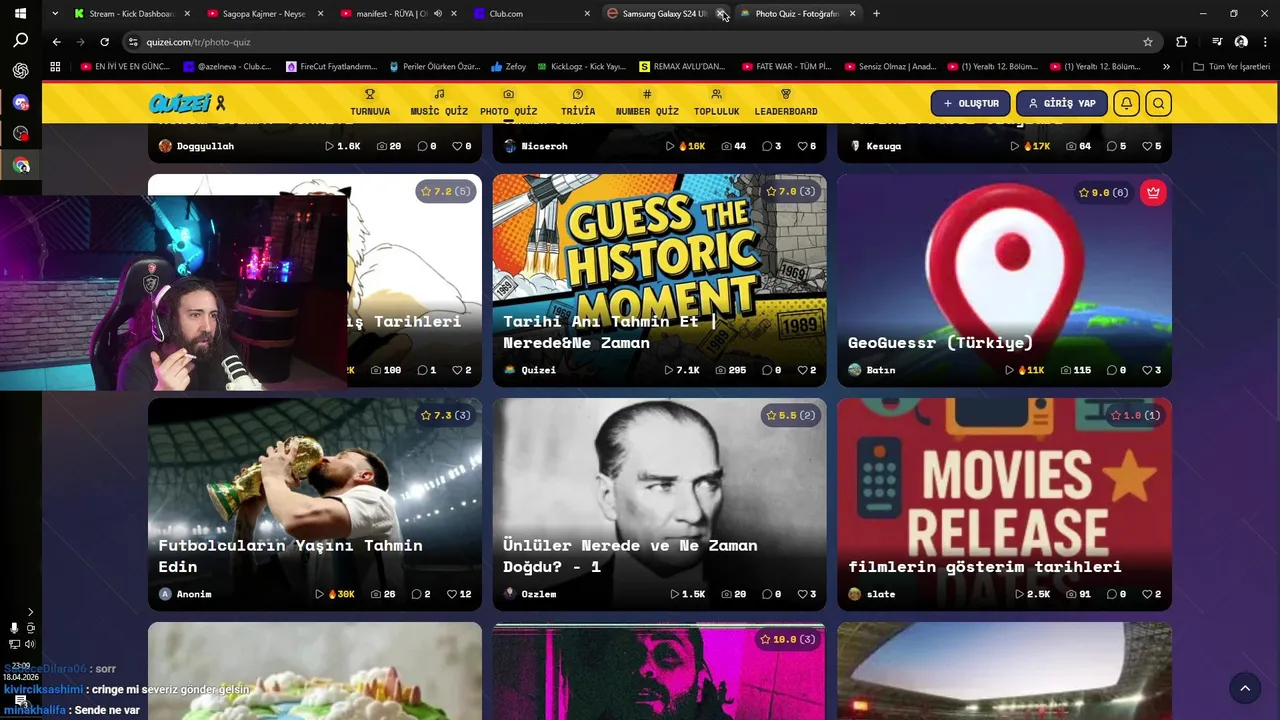Click the scroll-to-top arrow button
This screenshot has width=1280, height=720.
pos(1245,688)
